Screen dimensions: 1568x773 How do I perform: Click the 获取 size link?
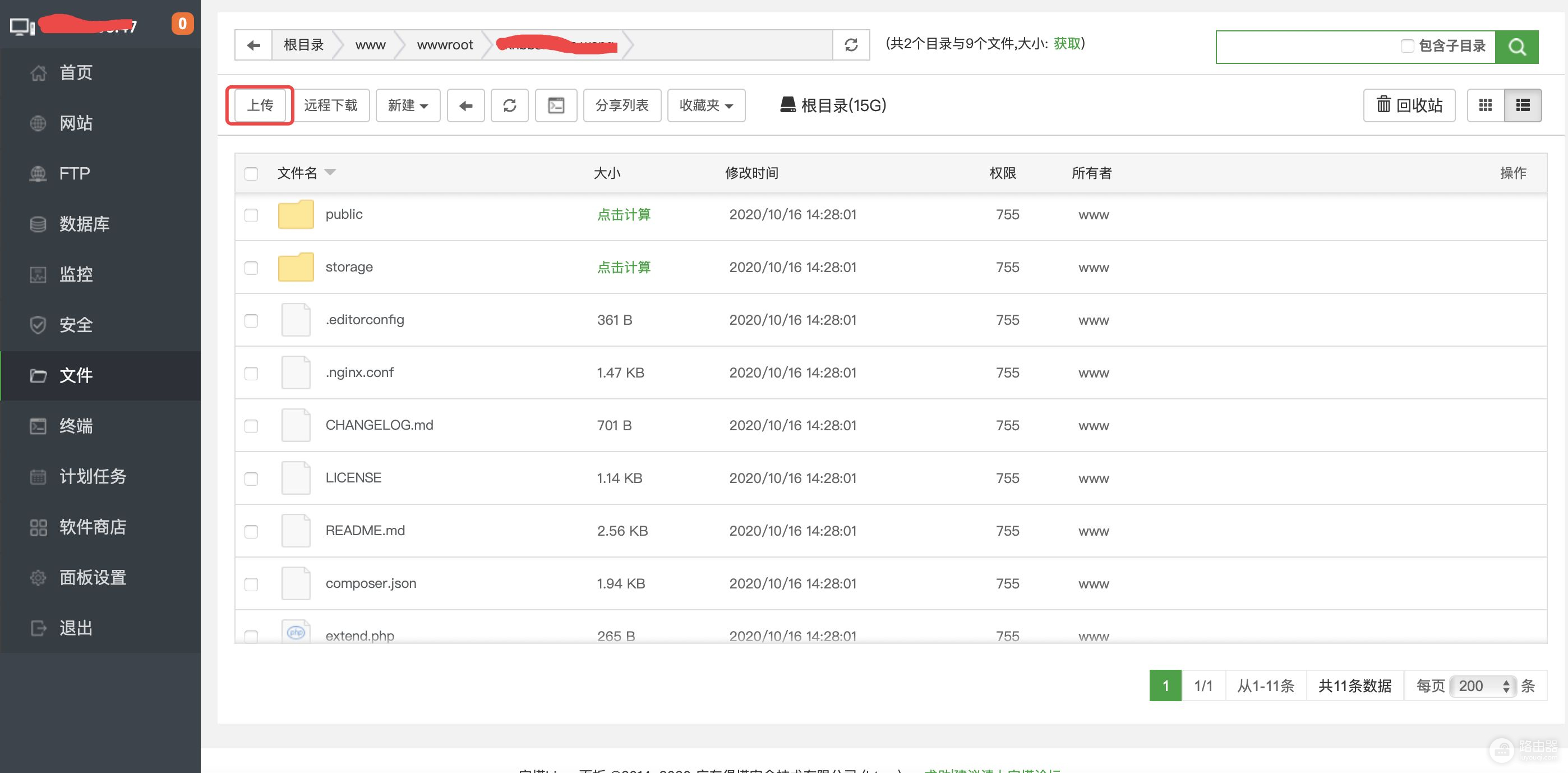coord(1067,43)
